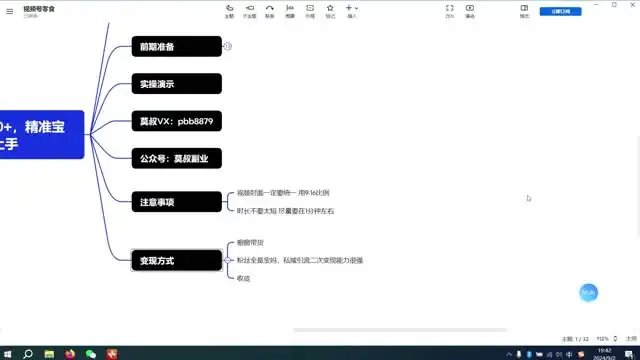This screenshot has height=360, width=640.
Task: Select the 注意事项 topic node
Action: tap(177, 202)
